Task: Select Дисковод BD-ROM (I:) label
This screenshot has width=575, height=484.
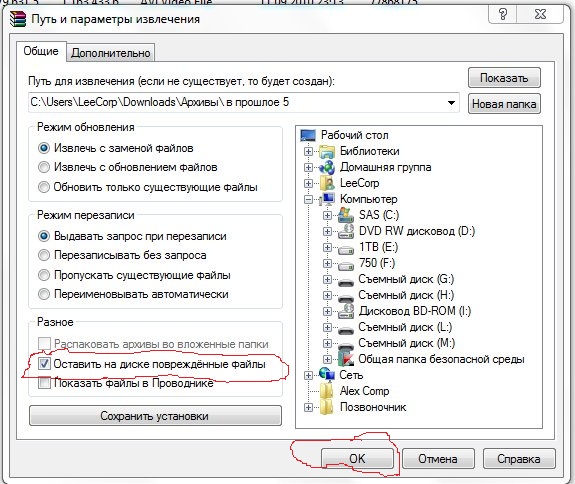Action: pyautogui.click(x=415, y=311)
